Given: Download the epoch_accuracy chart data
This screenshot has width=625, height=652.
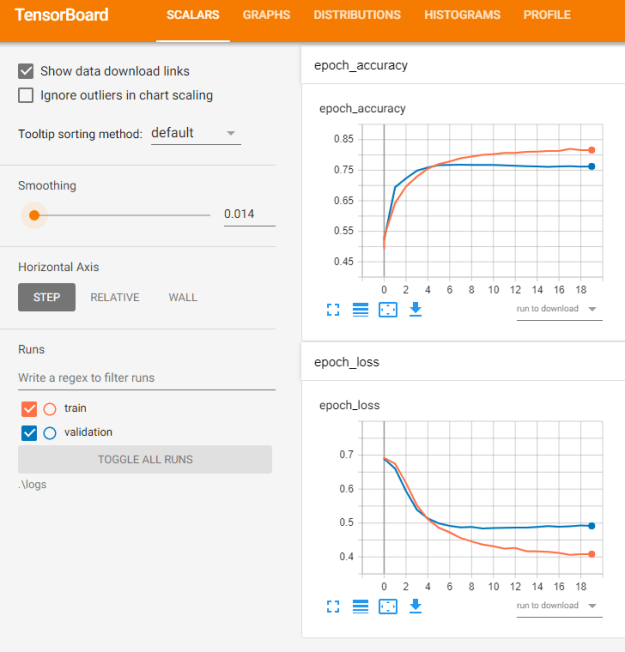Looking at the screenshot, I should (415, 310).
